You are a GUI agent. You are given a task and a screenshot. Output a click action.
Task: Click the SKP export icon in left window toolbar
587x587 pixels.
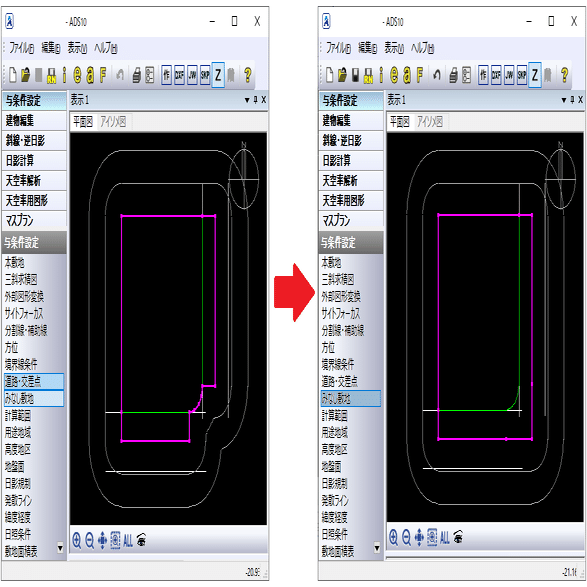[205, 75]
